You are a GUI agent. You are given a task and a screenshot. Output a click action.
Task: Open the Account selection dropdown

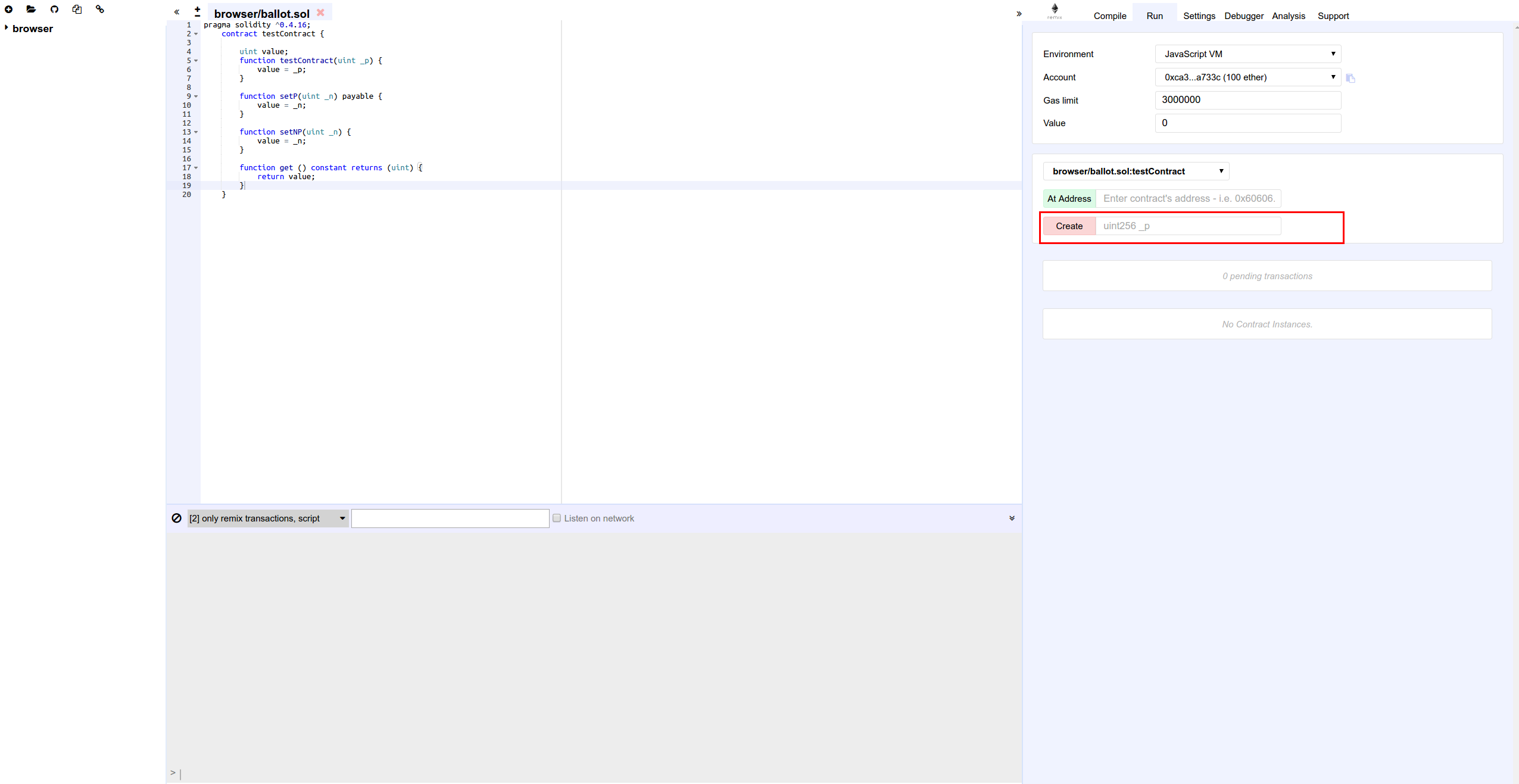(1247, 77)
